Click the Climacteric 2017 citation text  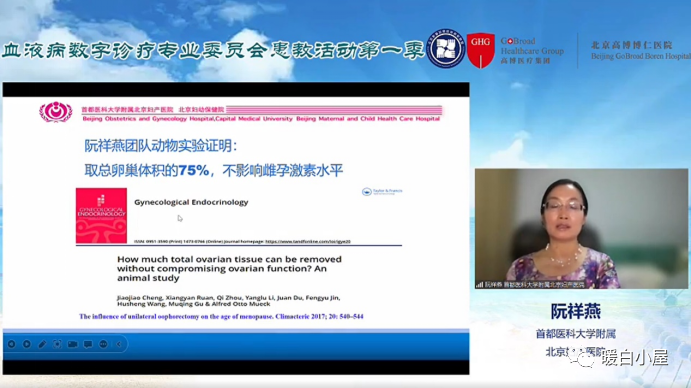(x=221, y=317)
